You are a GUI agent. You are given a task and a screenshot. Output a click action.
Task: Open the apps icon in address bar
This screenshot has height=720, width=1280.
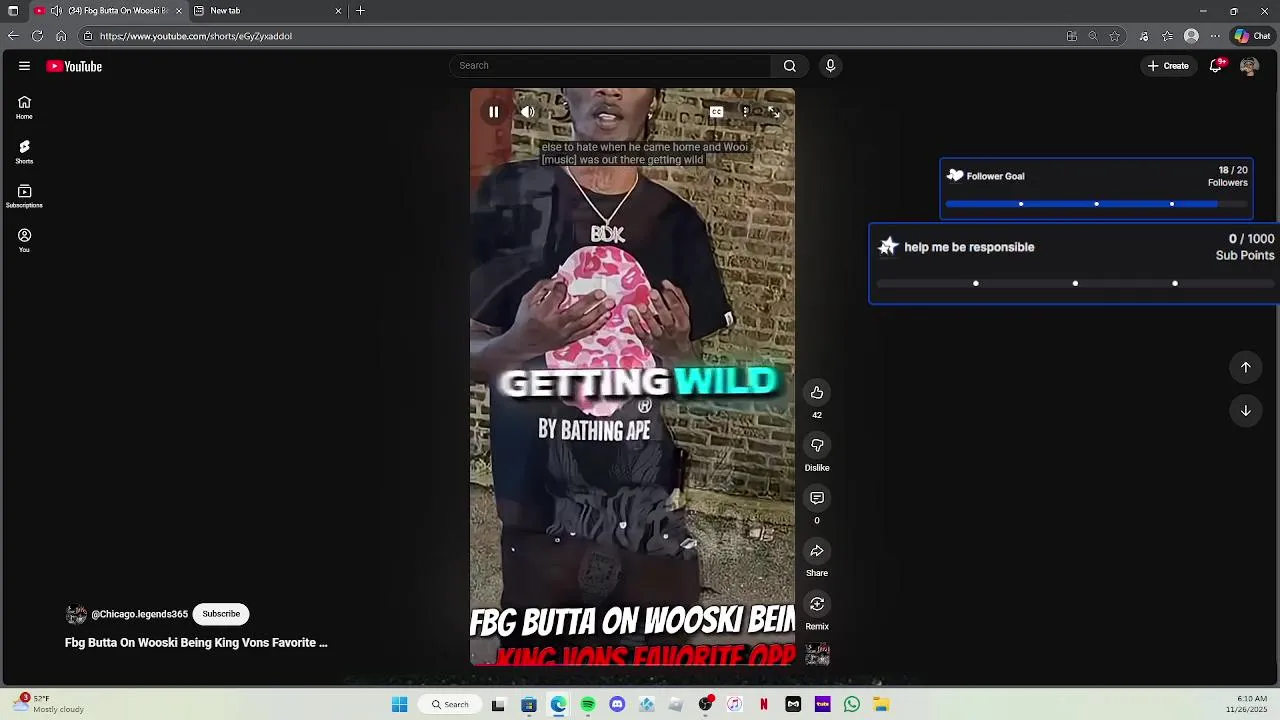(1072, 36)
